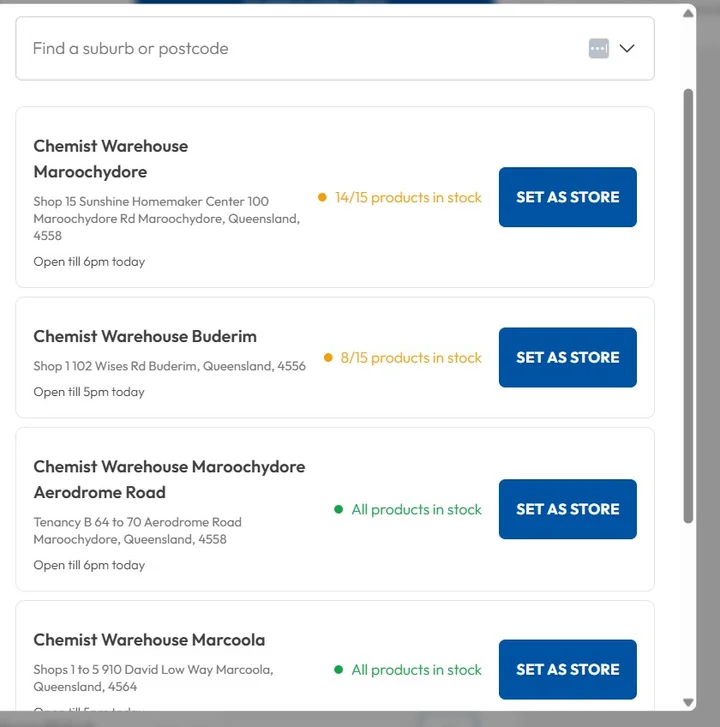Set Chemist Warehouse Buderim as store
This screenshot has height=727, width=720.
tap(567, 357)
